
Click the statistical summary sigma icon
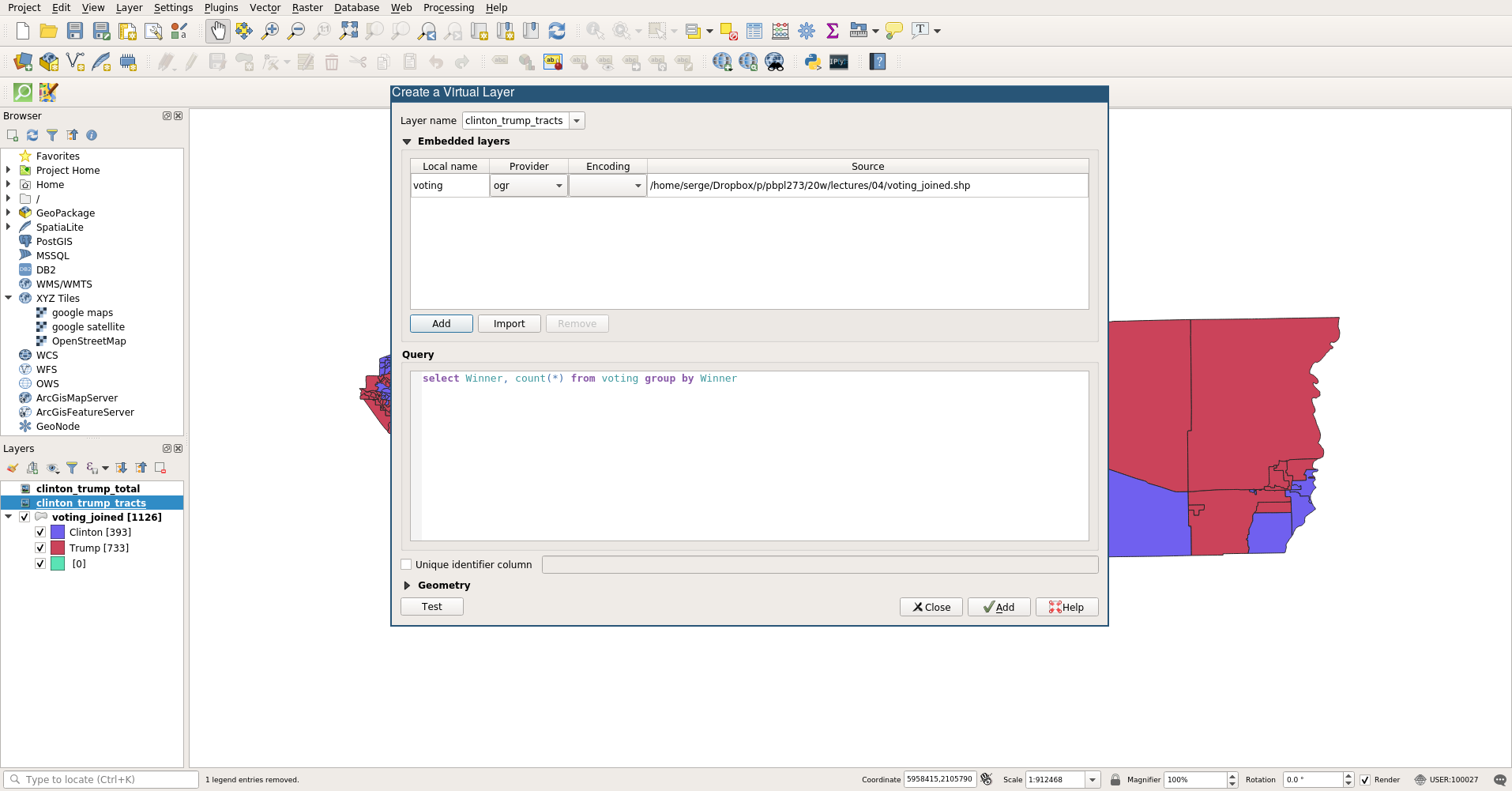coord(832,31)
